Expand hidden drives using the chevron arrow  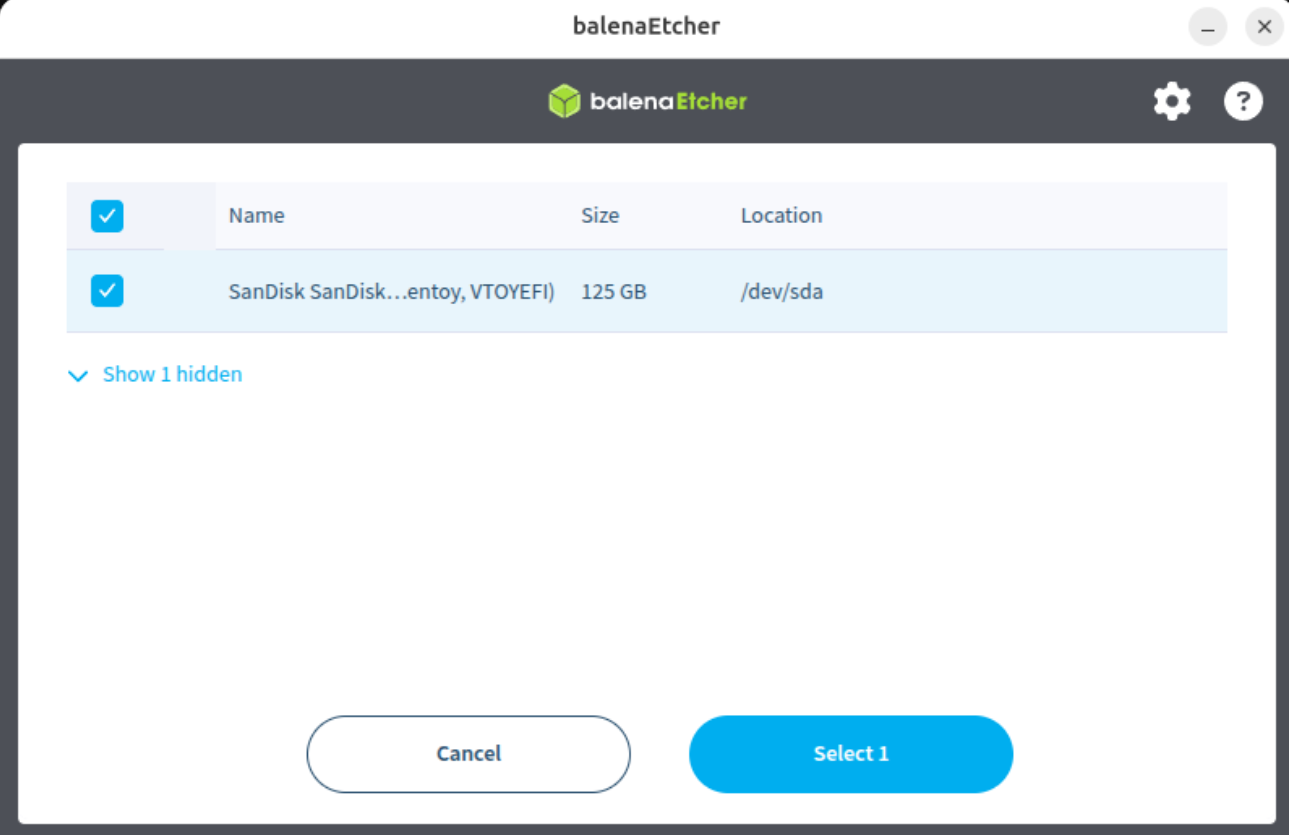(x=77, y=376)
